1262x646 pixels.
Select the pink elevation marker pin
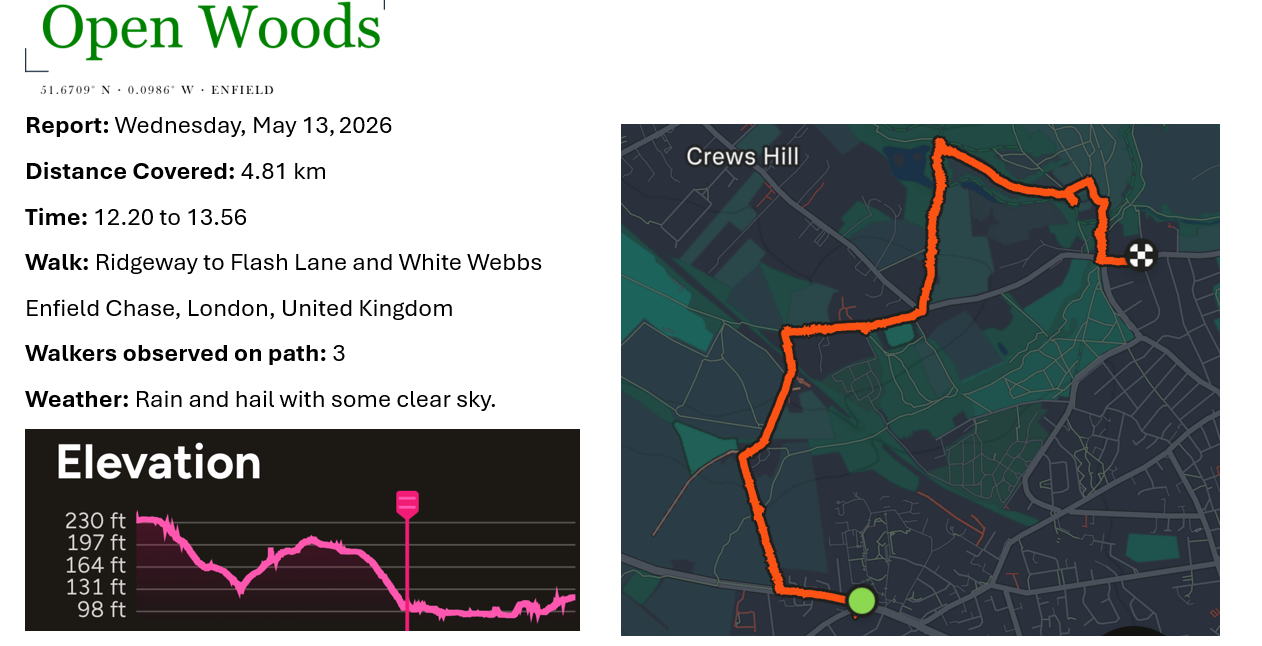[407, 504]
